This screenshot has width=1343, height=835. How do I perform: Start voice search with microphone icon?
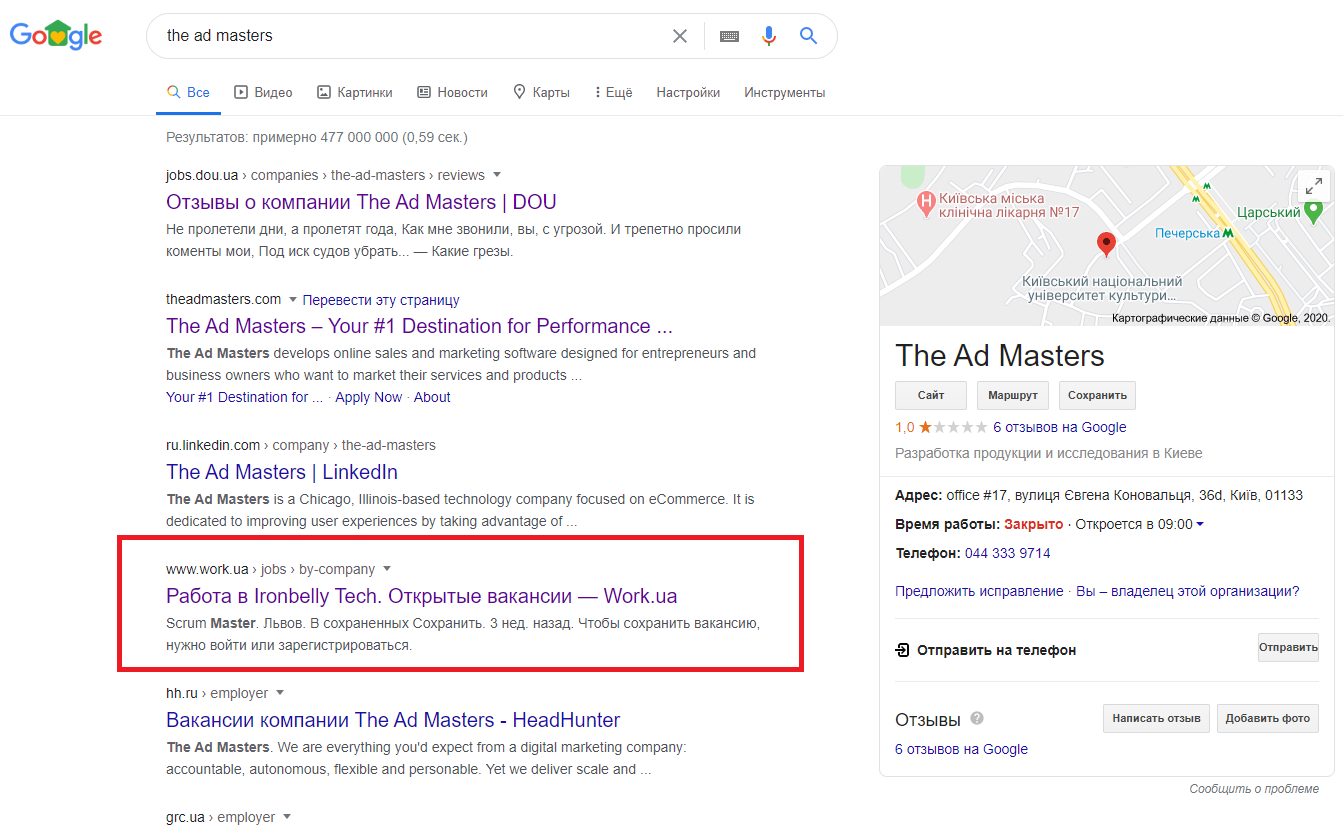point(768,36)
